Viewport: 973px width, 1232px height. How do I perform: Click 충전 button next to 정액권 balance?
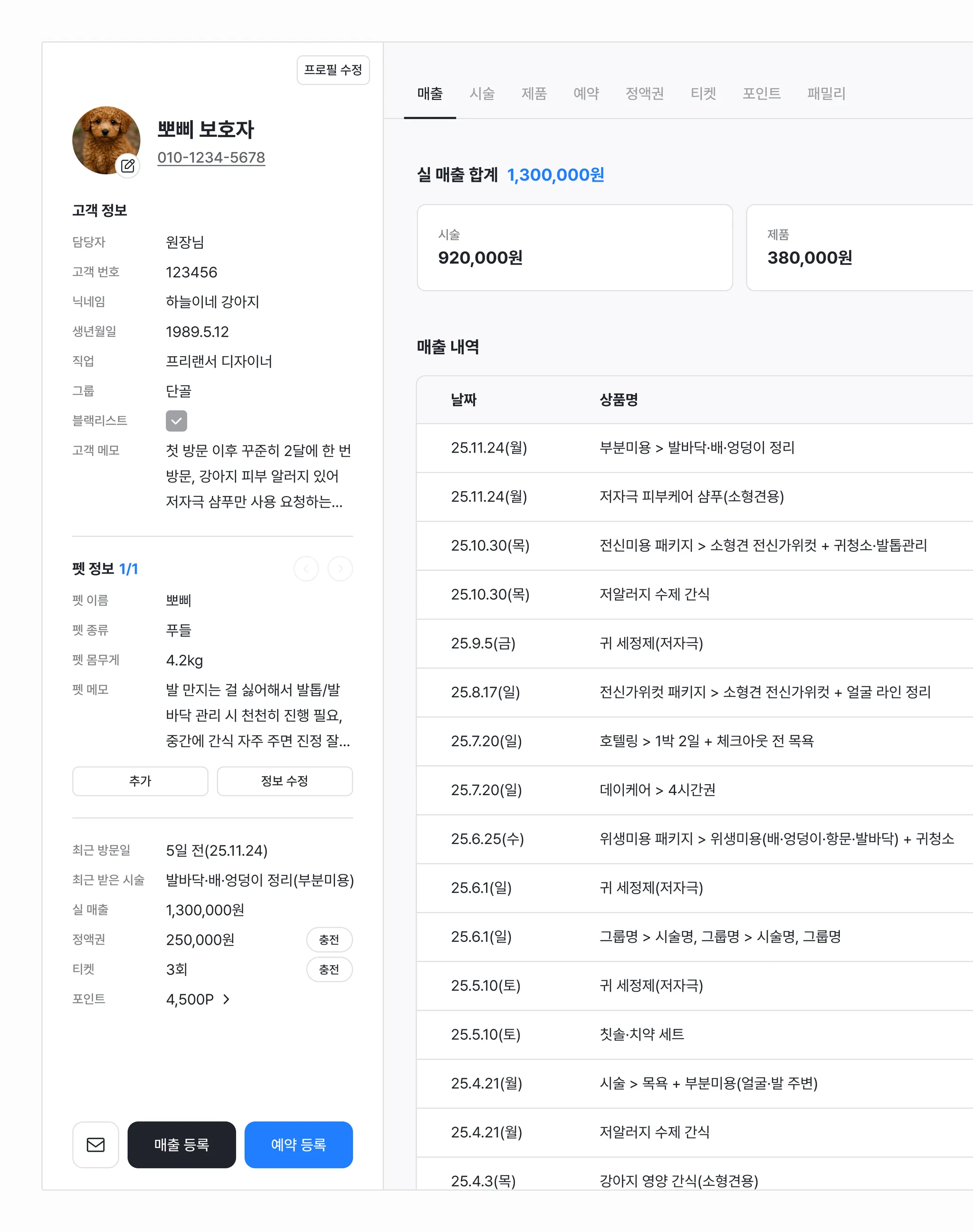pyautogui.click(x=329, y=940)
